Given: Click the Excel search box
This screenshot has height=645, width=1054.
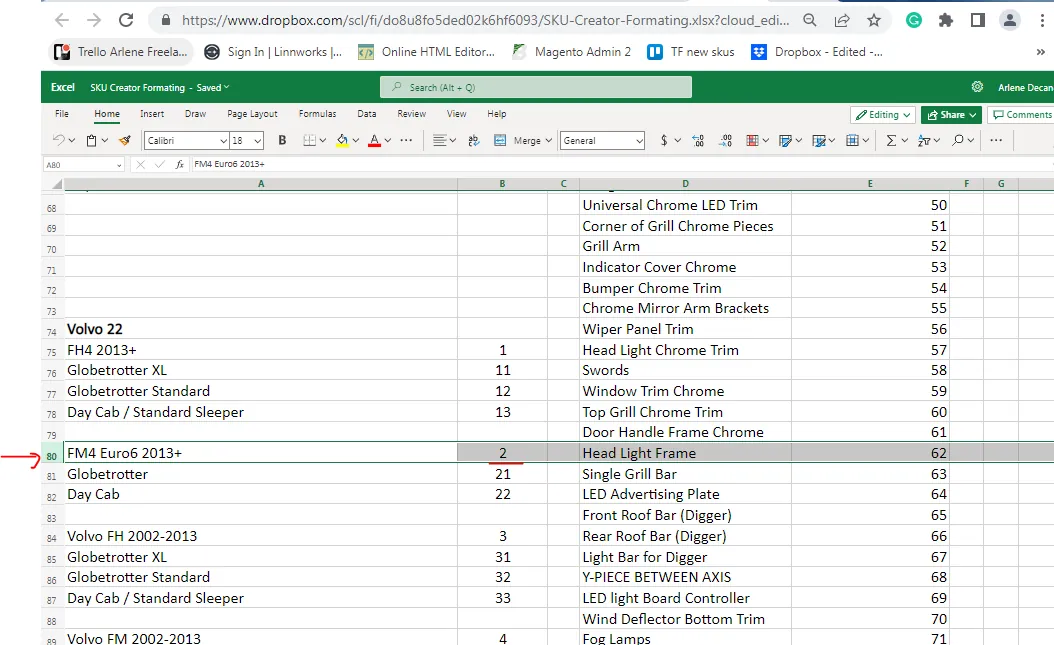Looking at the screenshot, I should [x=536, y=87].
